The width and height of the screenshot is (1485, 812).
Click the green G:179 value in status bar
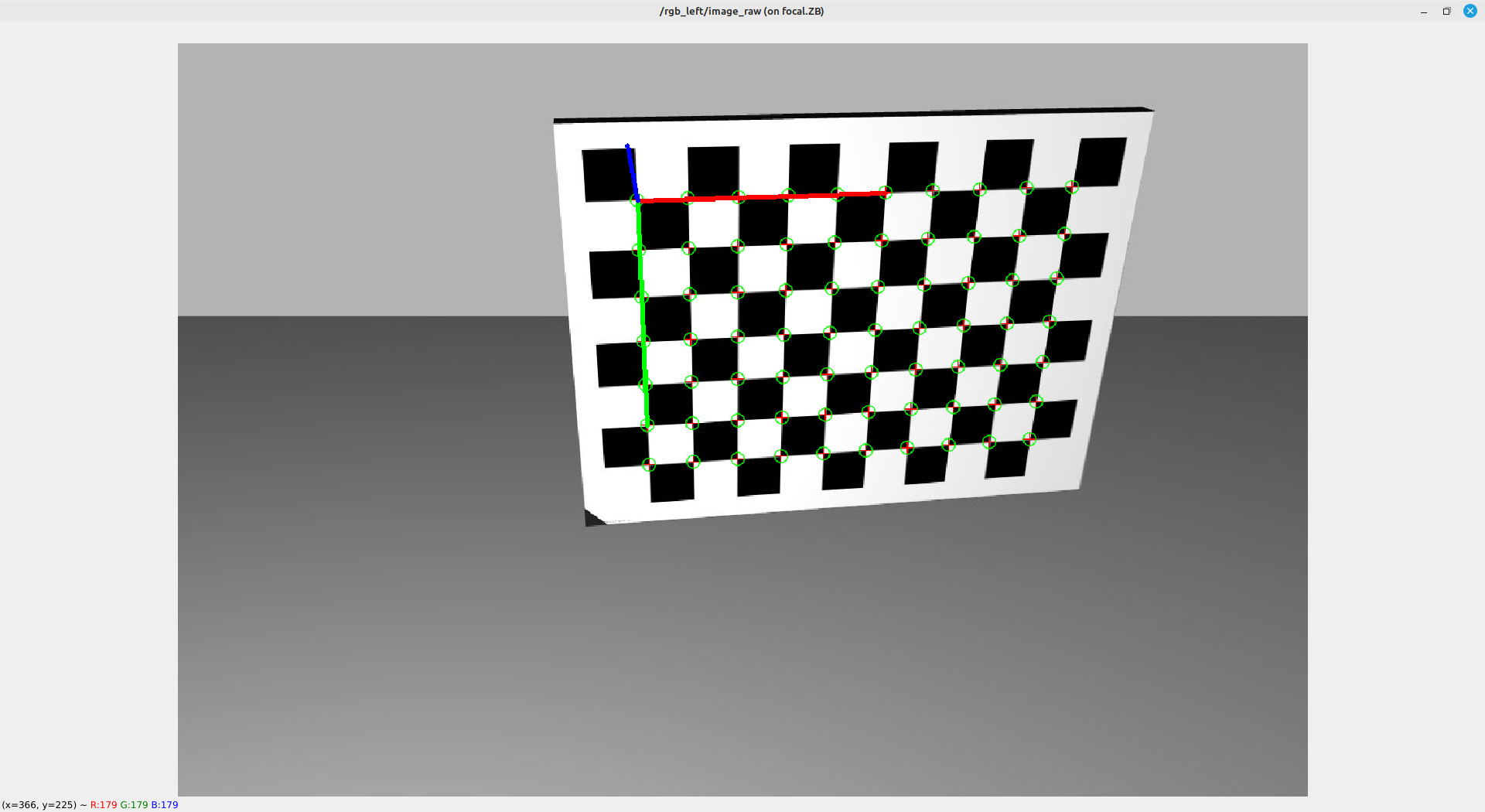134,805
